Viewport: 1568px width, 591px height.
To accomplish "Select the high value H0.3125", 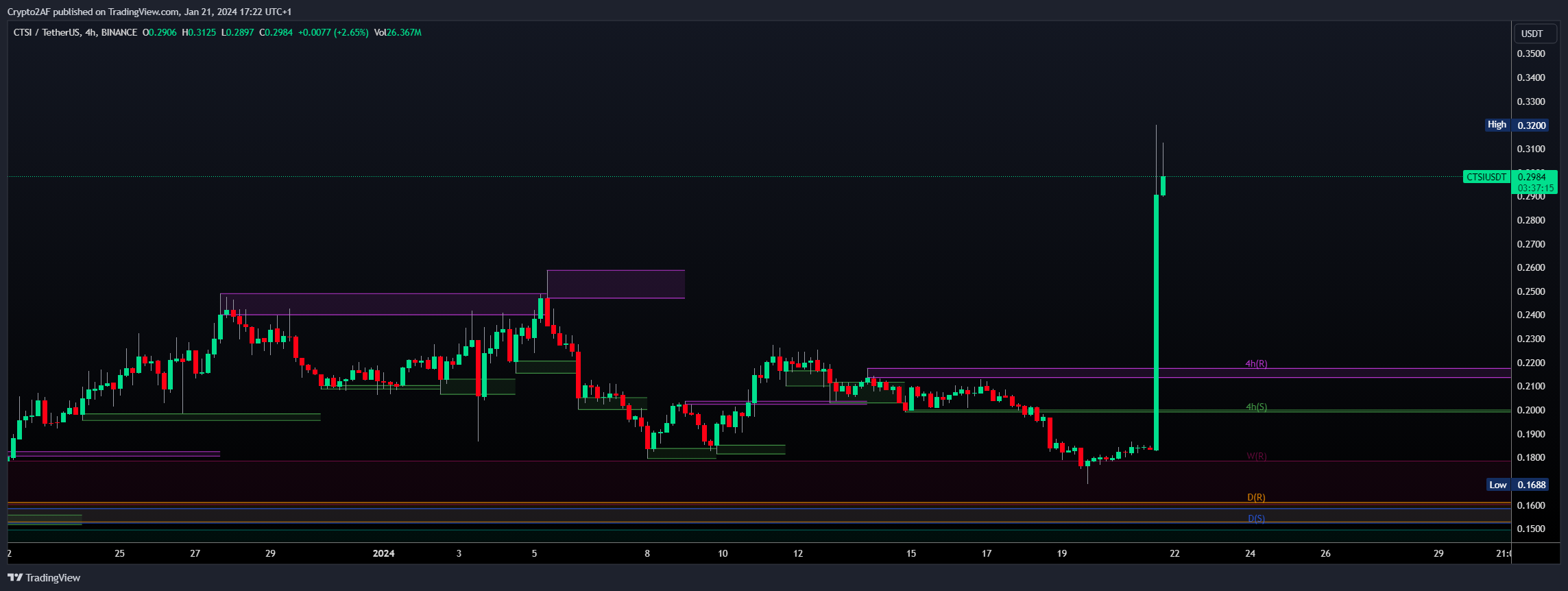I will pos(199,32).
